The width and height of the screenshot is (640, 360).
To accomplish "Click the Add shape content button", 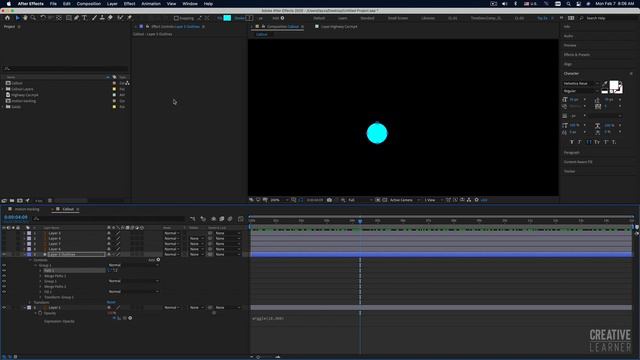I will [158, 260].
